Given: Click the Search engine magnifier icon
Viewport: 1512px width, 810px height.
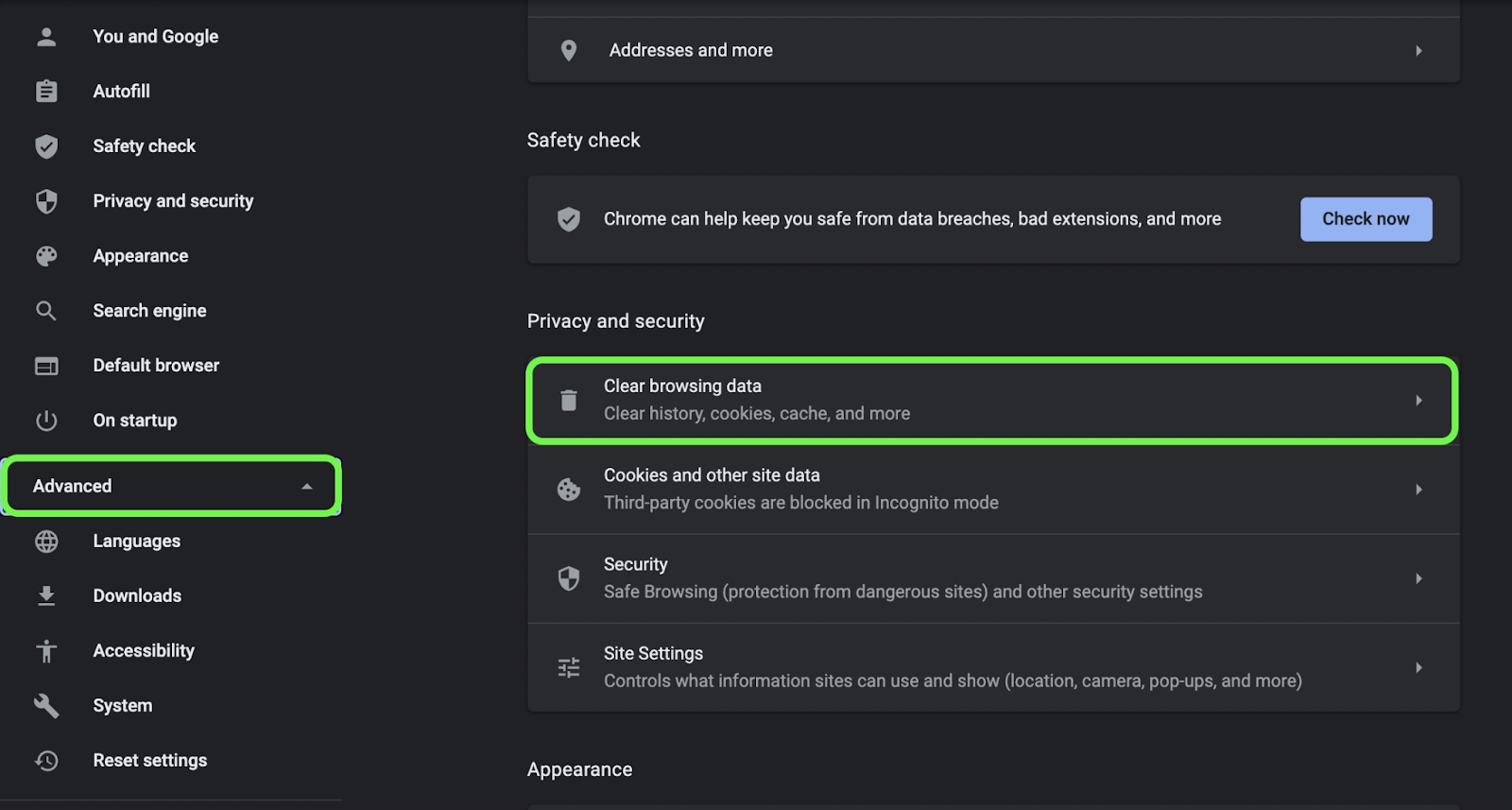Looking at the screenshot, I should [45, 311].
